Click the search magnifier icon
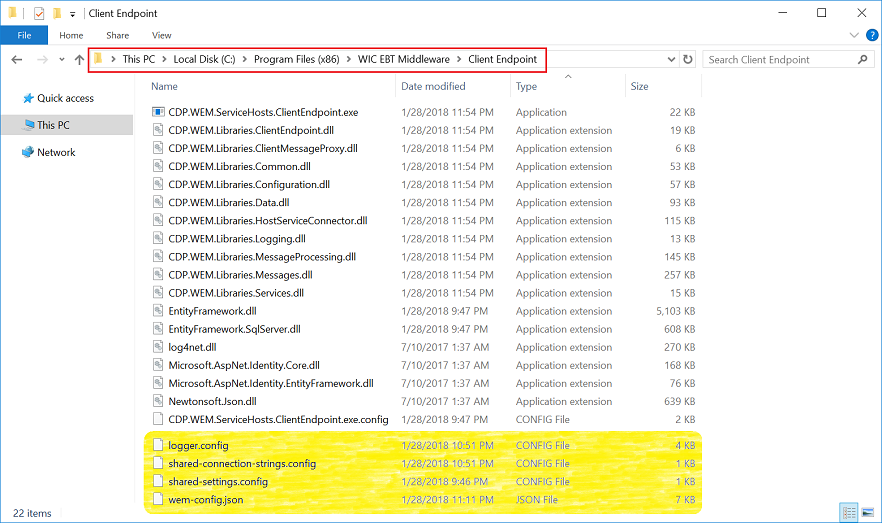This screenshot has height=523, width=882. click(x=862, y=60)
